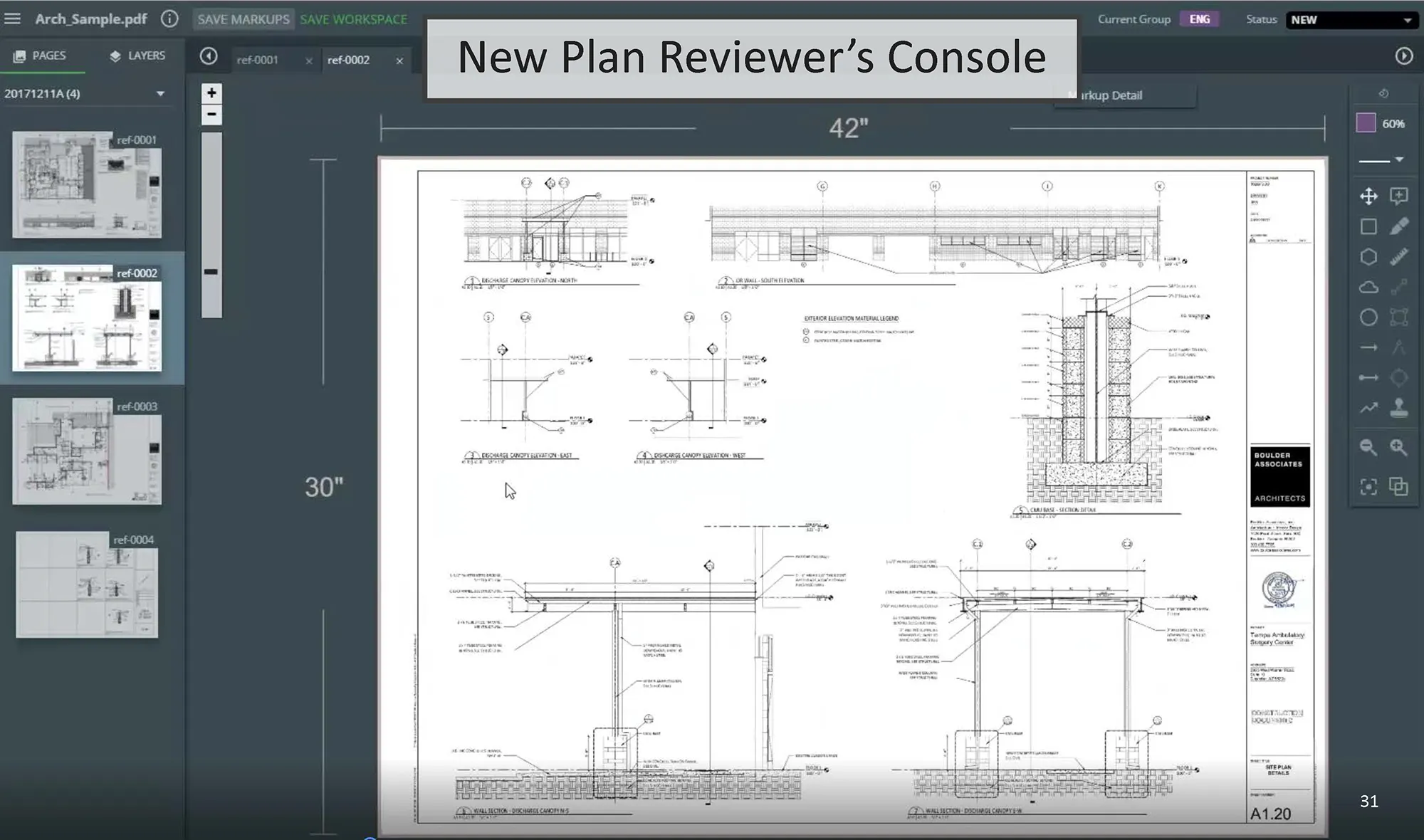Screen dimensions: 1424x840
Task: Click the purple color swatch
Action: click(1364, 123)
